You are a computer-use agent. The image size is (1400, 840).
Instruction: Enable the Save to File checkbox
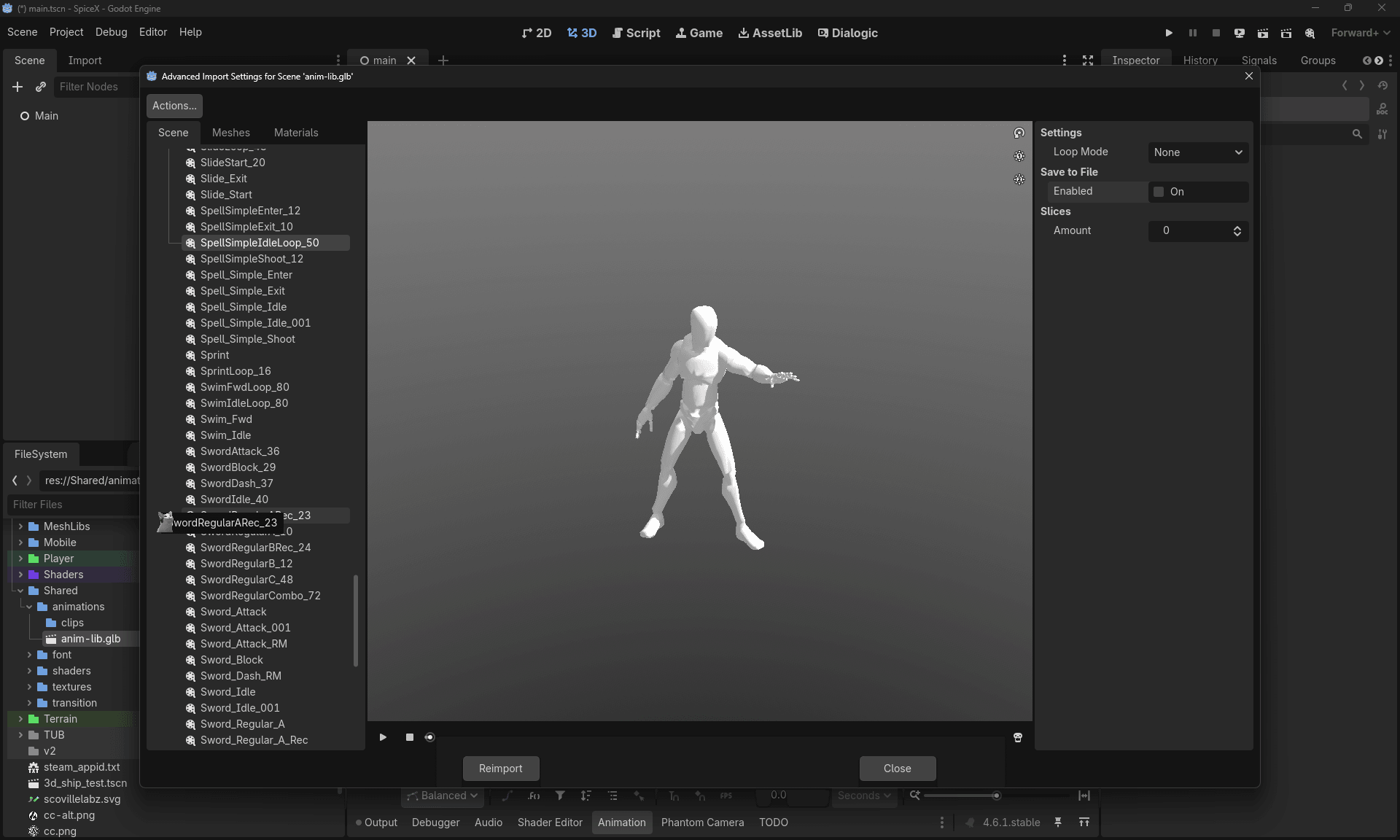[x=1159, y=192]
